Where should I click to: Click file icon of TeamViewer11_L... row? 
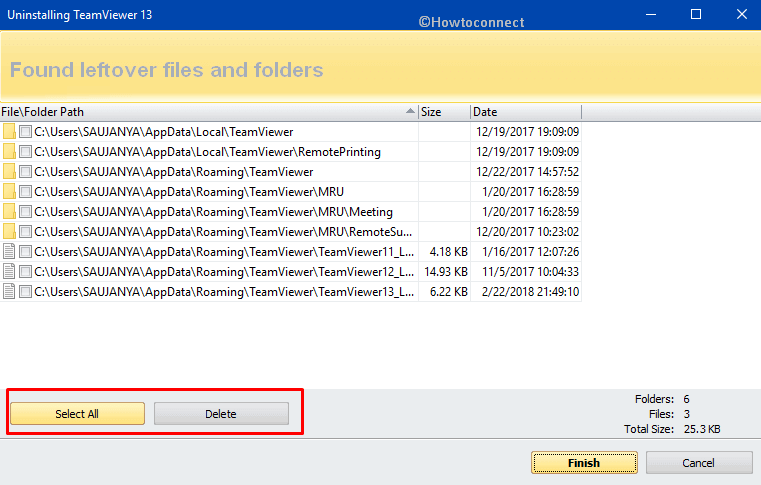tap(9, 251)
